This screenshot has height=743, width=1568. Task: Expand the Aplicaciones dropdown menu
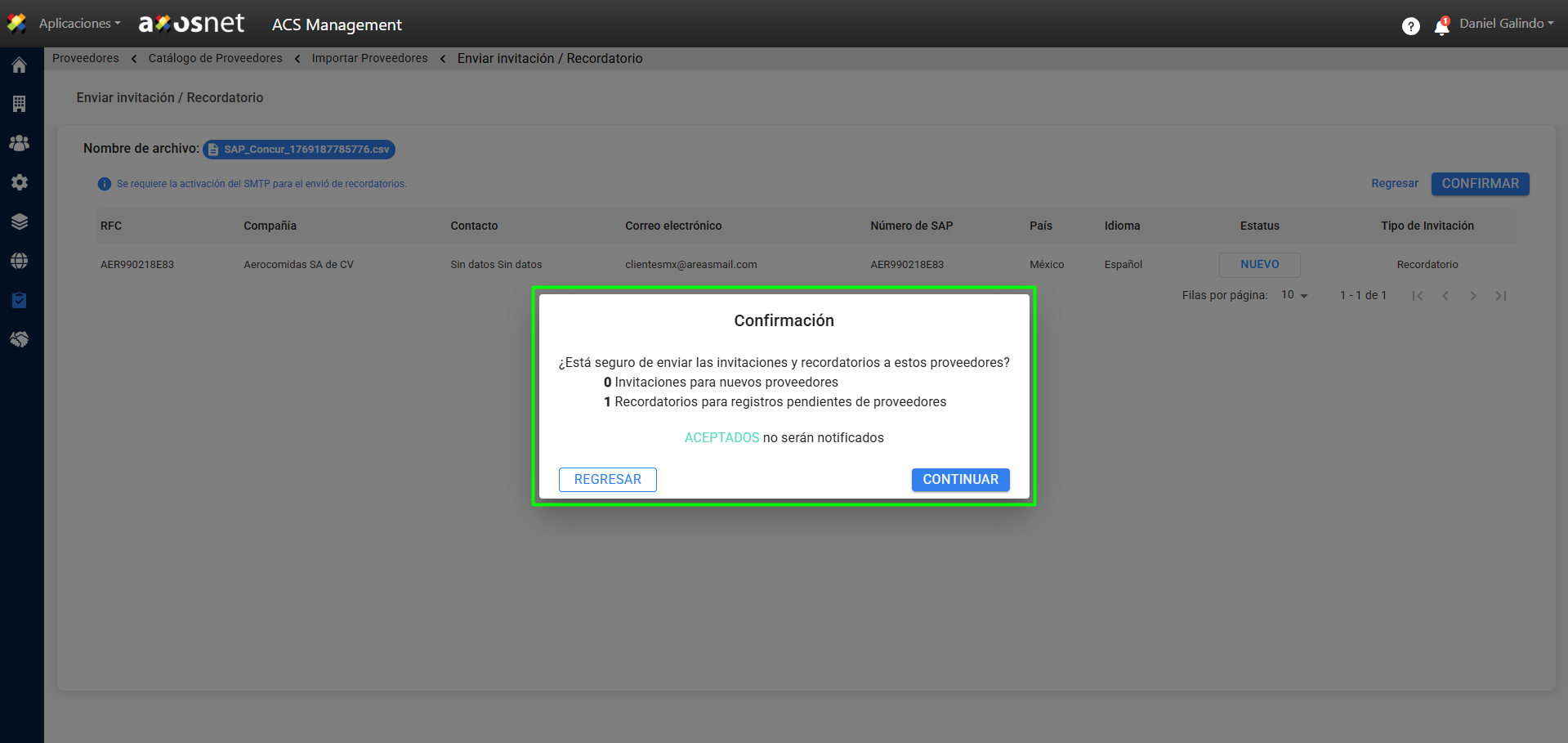tap(79, 24)
